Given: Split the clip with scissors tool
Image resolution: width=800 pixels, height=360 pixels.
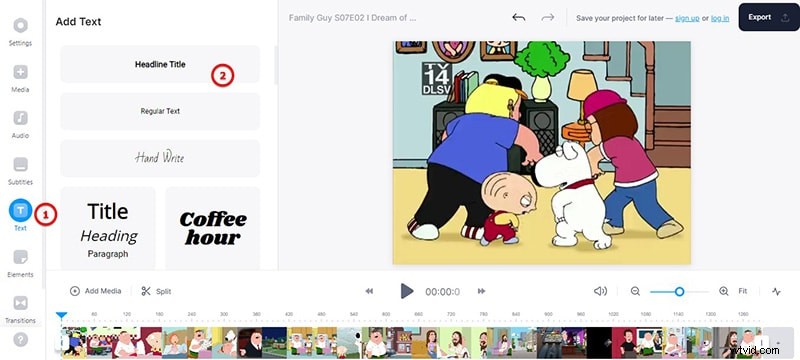Looking at the screenshot, I should tap(157, 291).
